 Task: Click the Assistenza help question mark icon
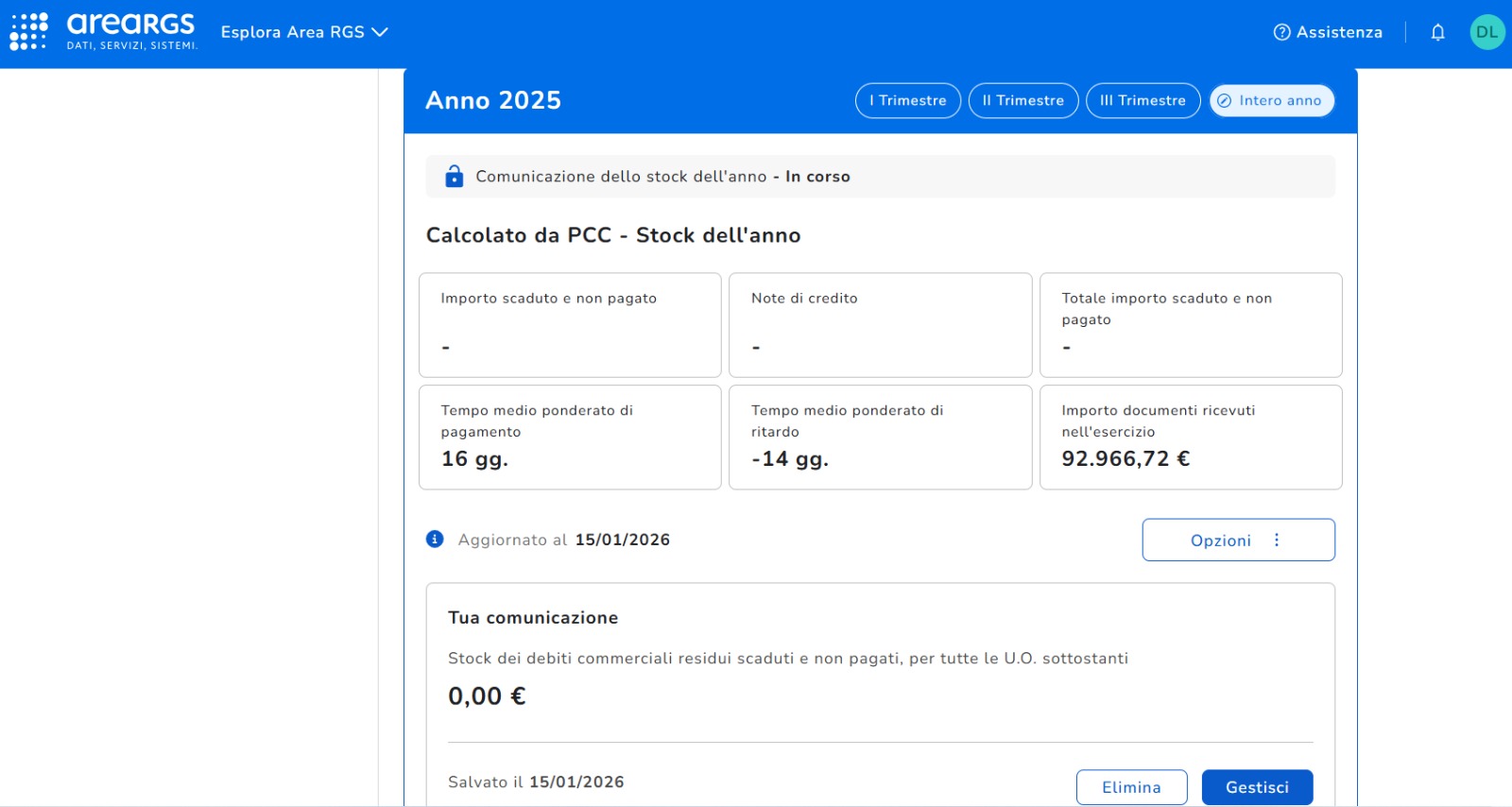click(x=1281, y=32)
